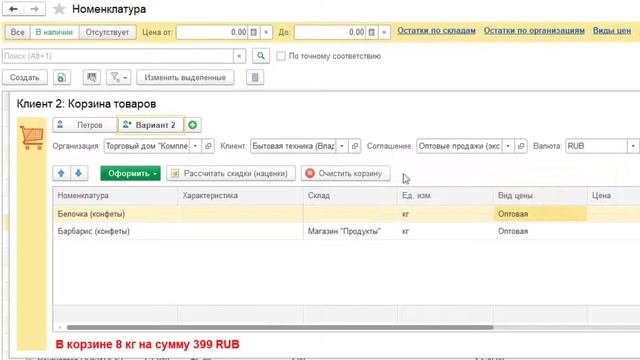Click the Валюта field showing RUB
This screenshot has height=360, width=640.
(596, 146)
